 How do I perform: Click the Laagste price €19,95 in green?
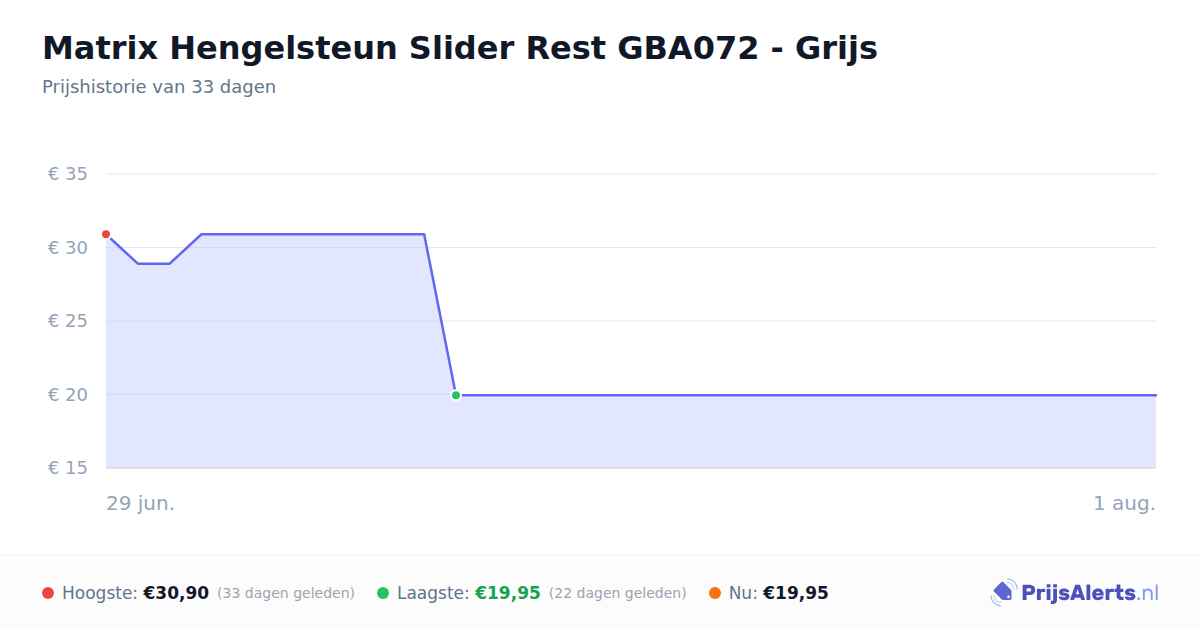[508, 593]
